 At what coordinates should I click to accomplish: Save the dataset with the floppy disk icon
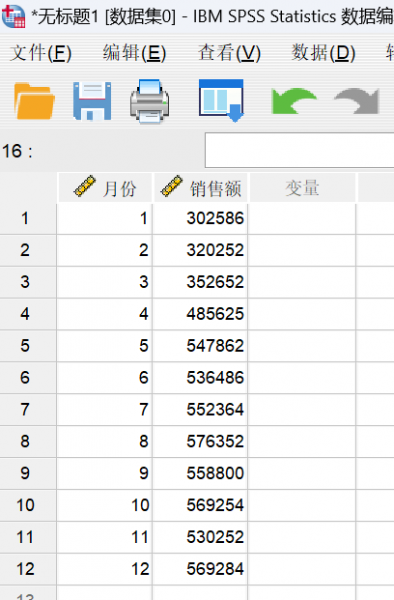[92, 101]
